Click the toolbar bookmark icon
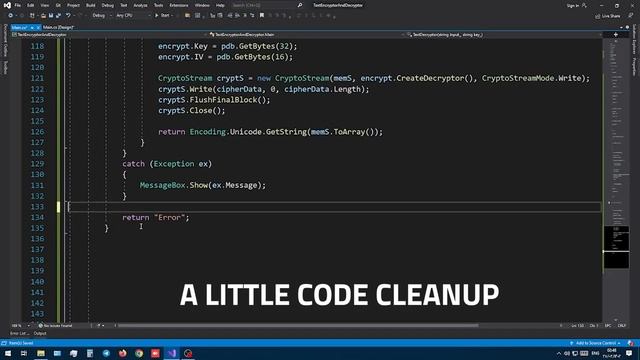The height and width of the screenshot is (360, 640). tap(262, 16)
